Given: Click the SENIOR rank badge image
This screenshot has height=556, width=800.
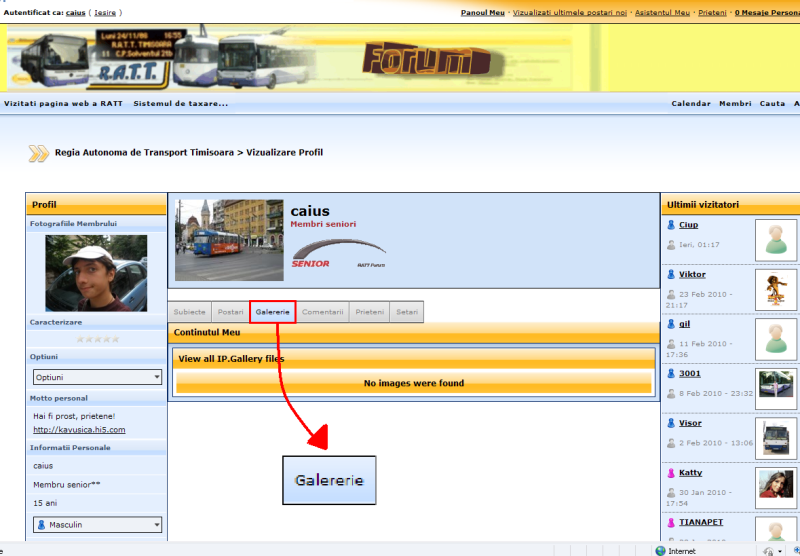Looking at the screenshot, I should pos(338,252).
